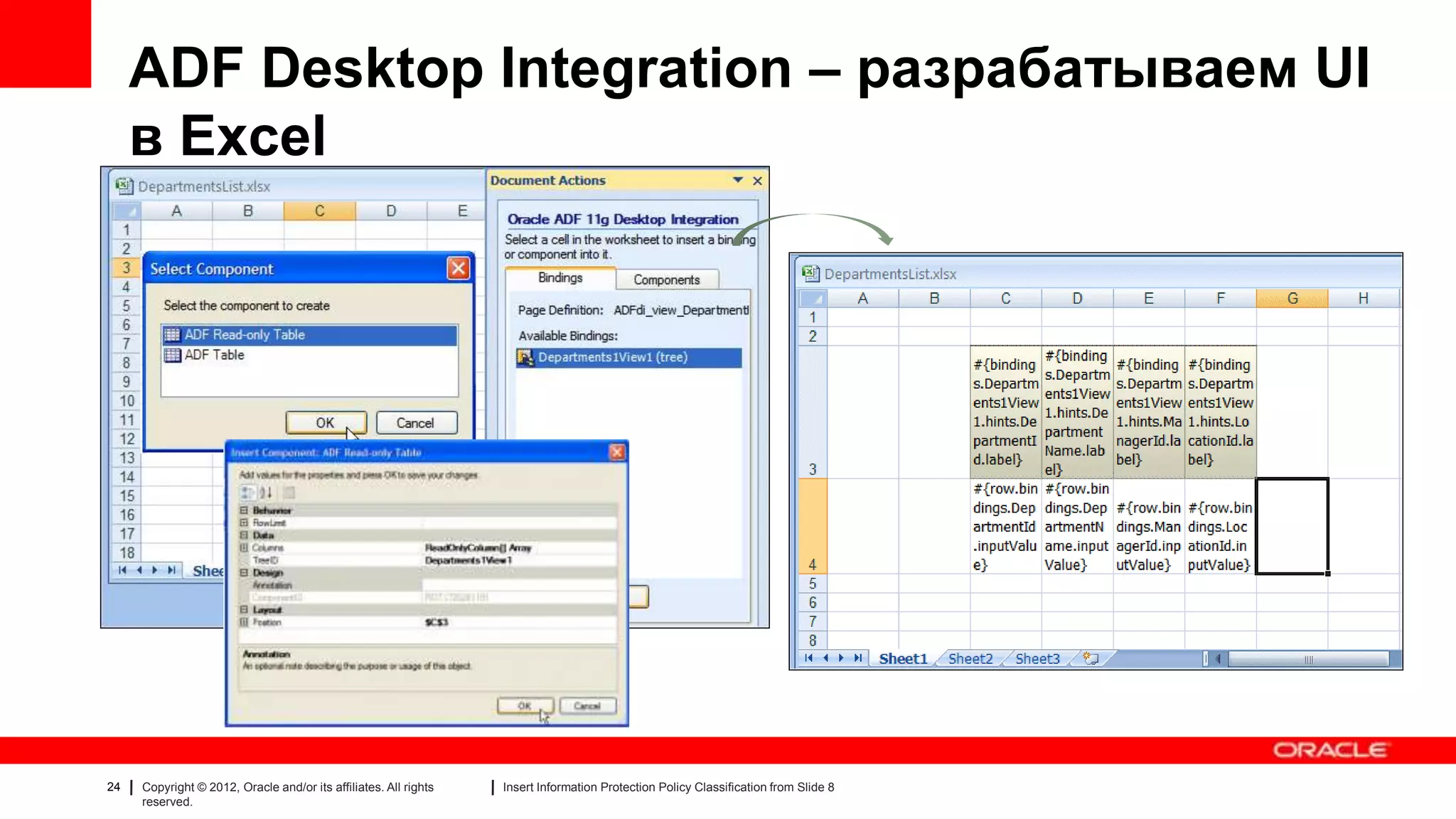Select ADF Table in component list

pos(309,355)
